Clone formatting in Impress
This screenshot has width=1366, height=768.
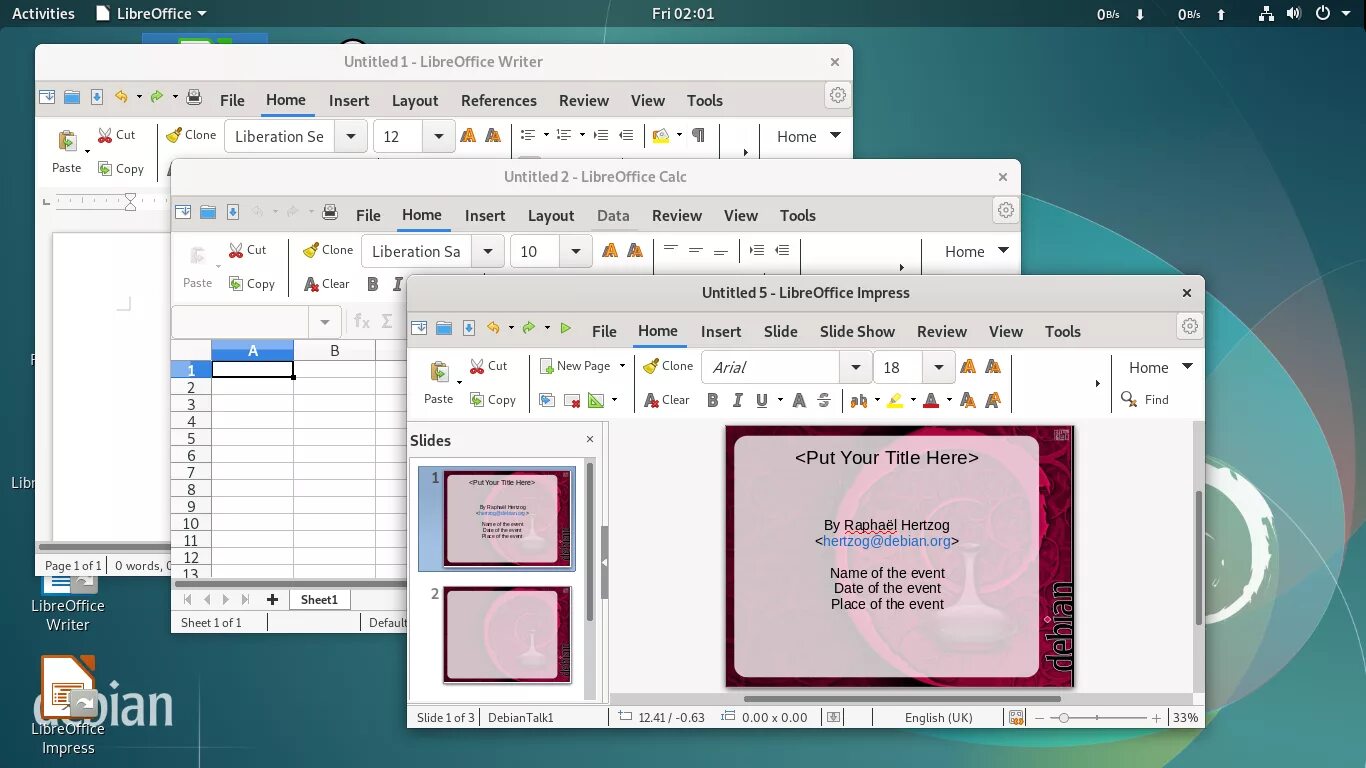(668, 366)
